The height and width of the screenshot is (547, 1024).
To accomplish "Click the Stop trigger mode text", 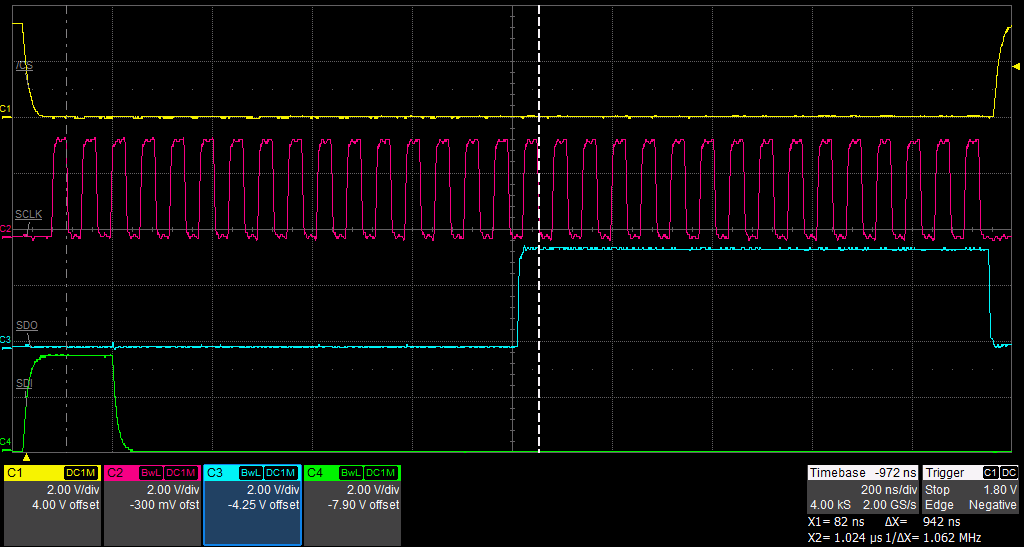I will [x=937, y=490].
